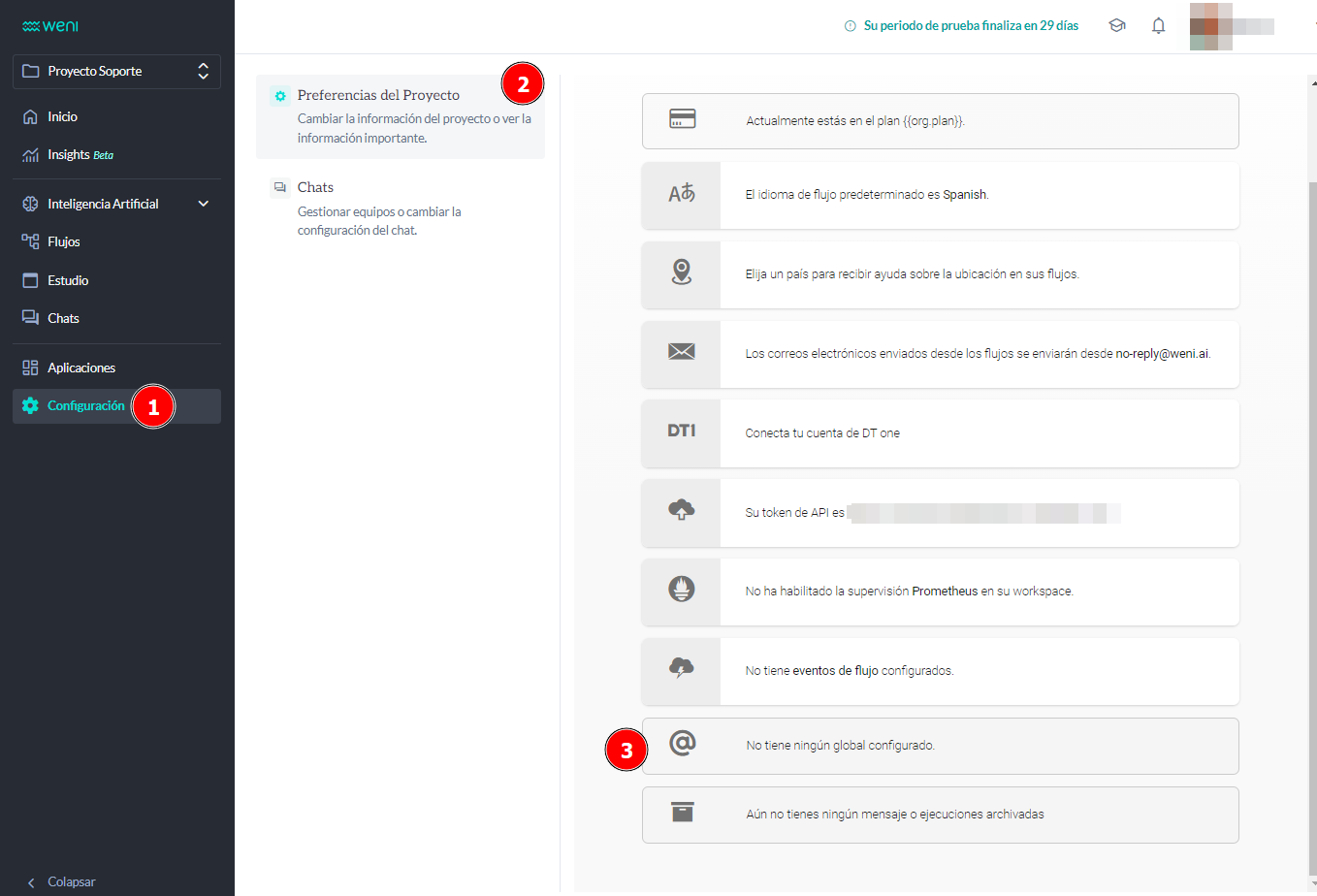Click the @ globals icon
Viewport: 1317px width, 896px height.
(x=682, y=744)
